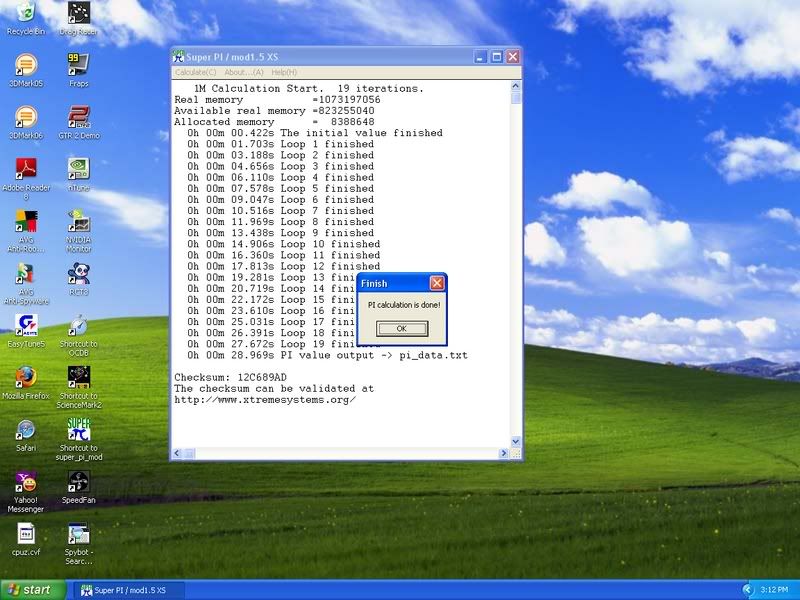Open the Windows start menu
This screenshot has width=800, height=600.
point(33,590)
